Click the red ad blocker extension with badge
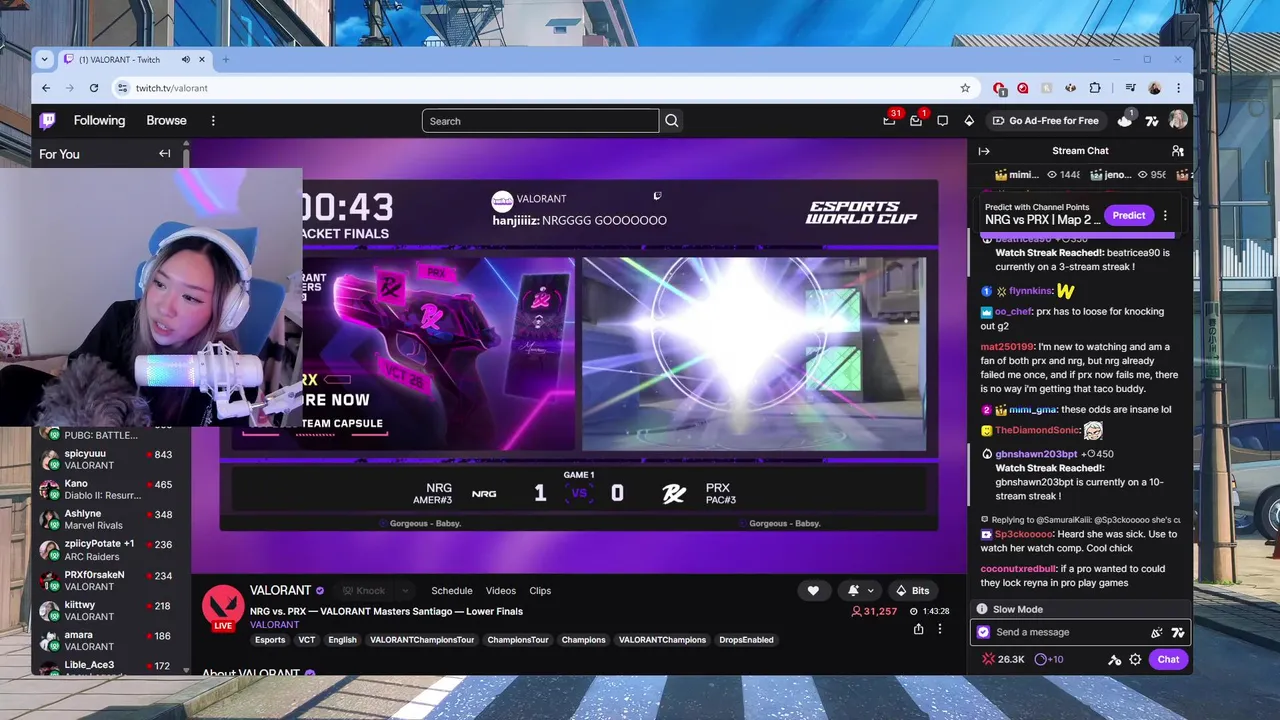 pyautogui.click(x=999, y=88)
